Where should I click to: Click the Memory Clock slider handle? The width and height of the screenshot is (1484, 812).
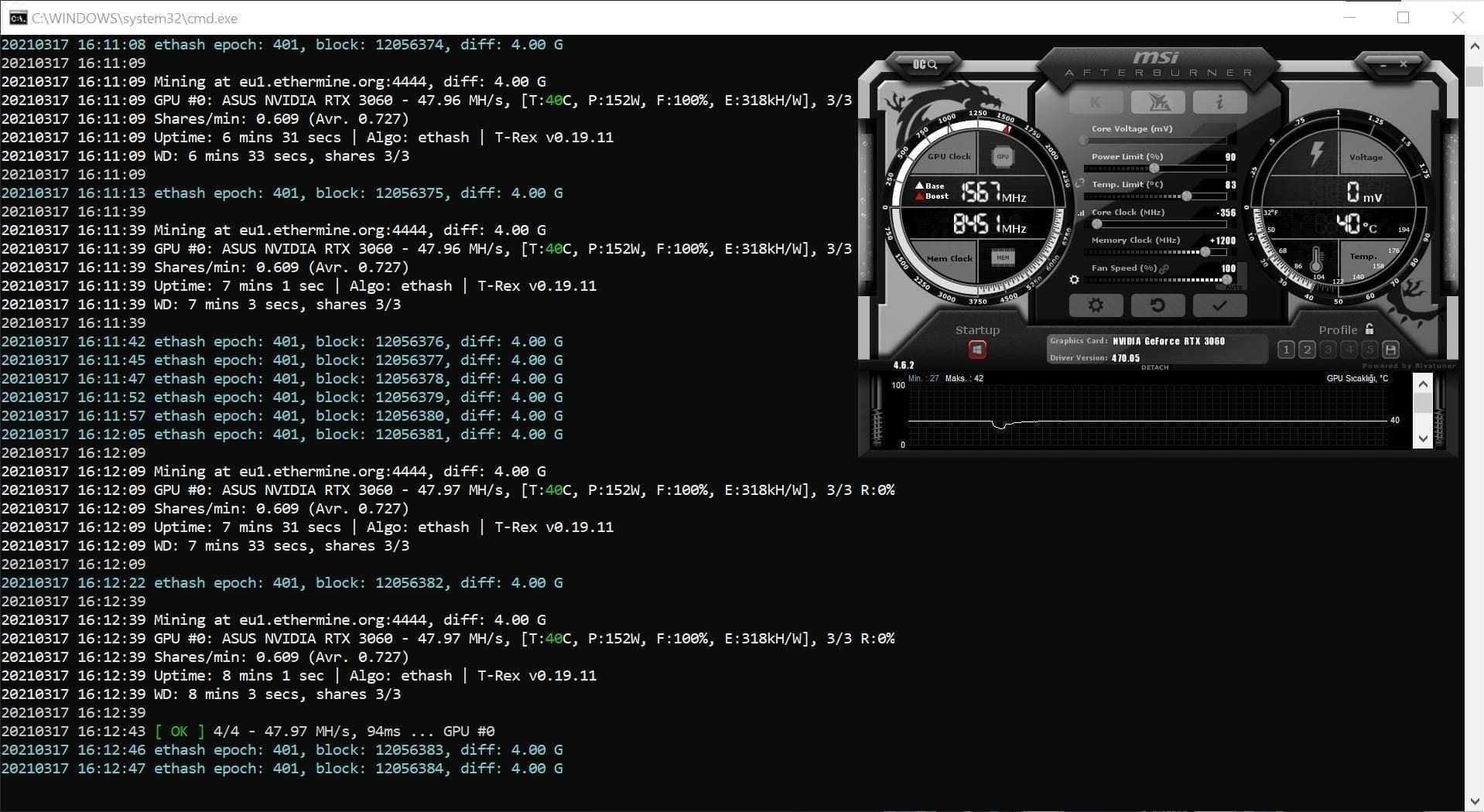point(1205,252)
